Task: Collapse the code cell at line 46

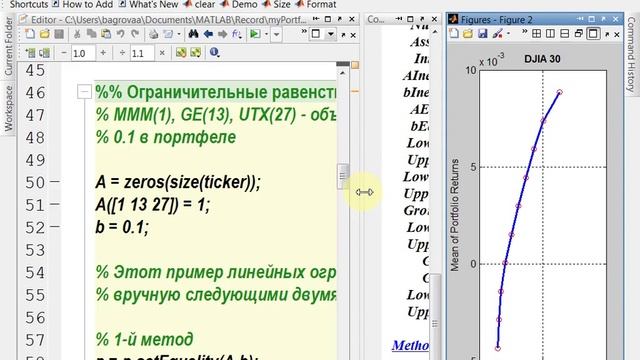Action: [x=84, y=91]
